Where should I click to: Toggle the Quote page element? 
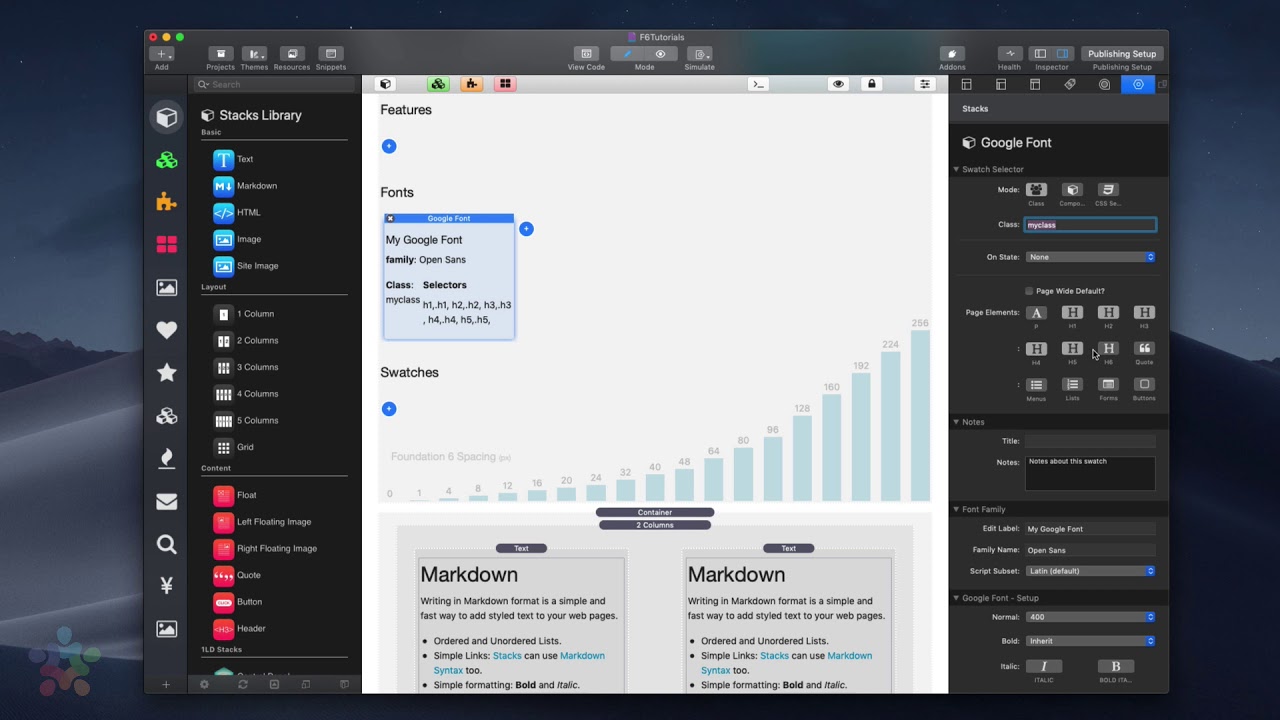1144,349
